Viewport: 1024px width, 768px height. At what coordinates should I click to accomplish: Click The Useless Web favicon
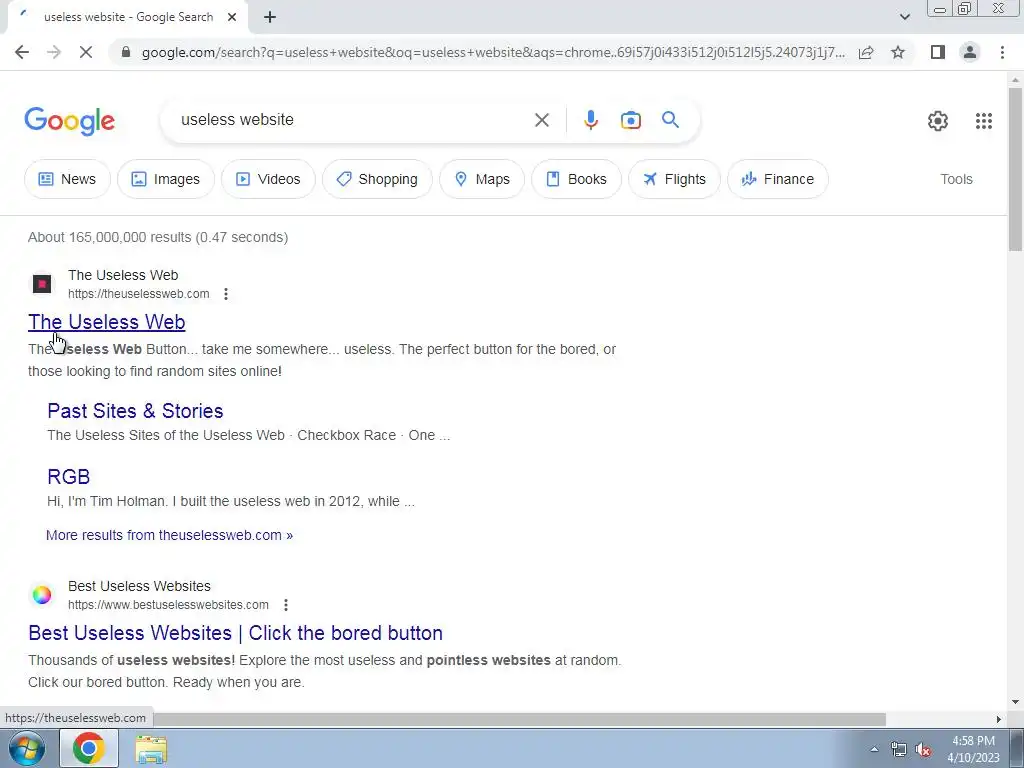pyautogui.click(x=42, y=284)
